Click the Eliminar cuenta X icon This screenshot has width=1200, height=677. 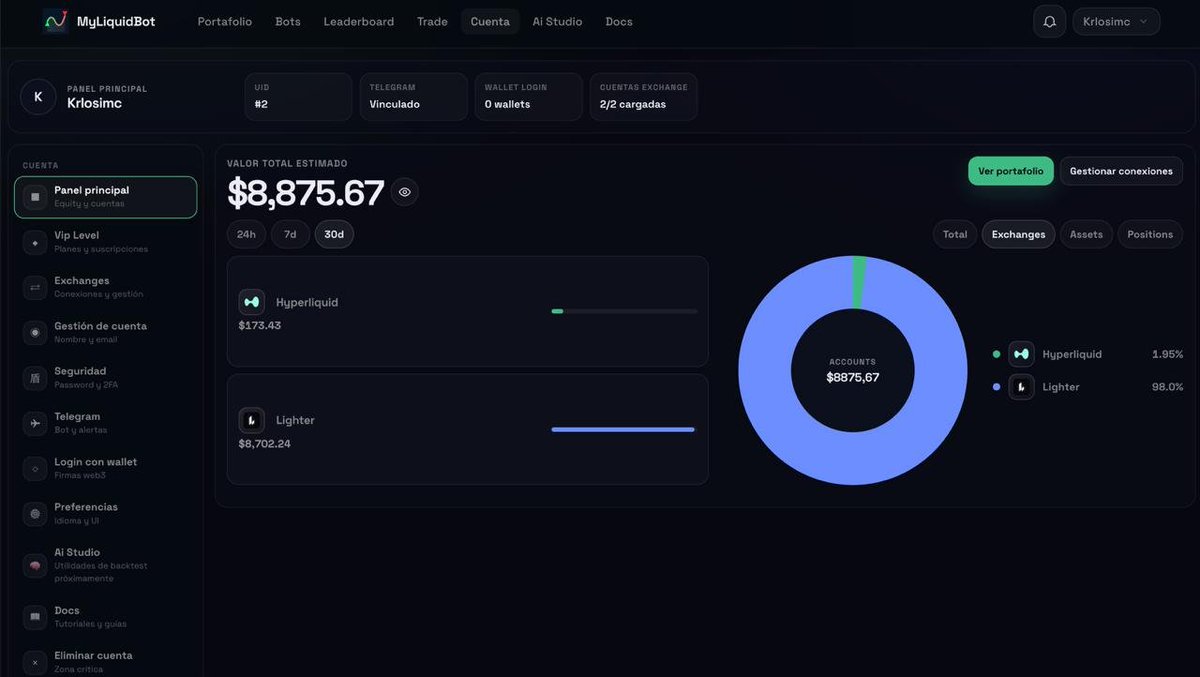point(35,662)
